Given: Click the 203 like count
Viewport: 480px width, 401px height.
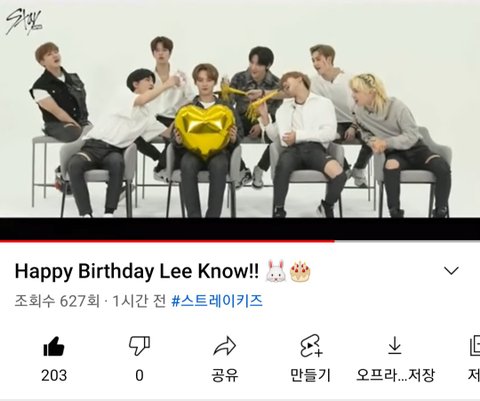Looking at the screenshot, I should pos(54,375).
